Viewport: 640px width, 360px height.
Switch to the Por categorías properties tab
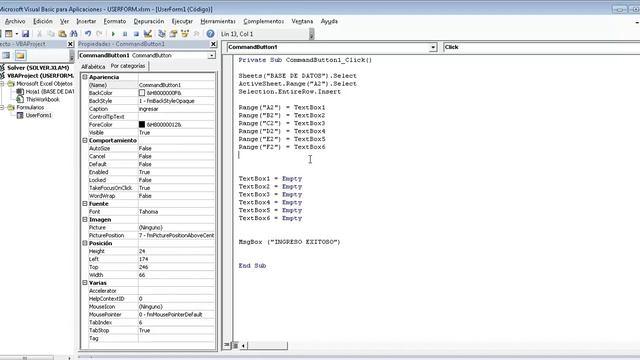pos(128,66)
